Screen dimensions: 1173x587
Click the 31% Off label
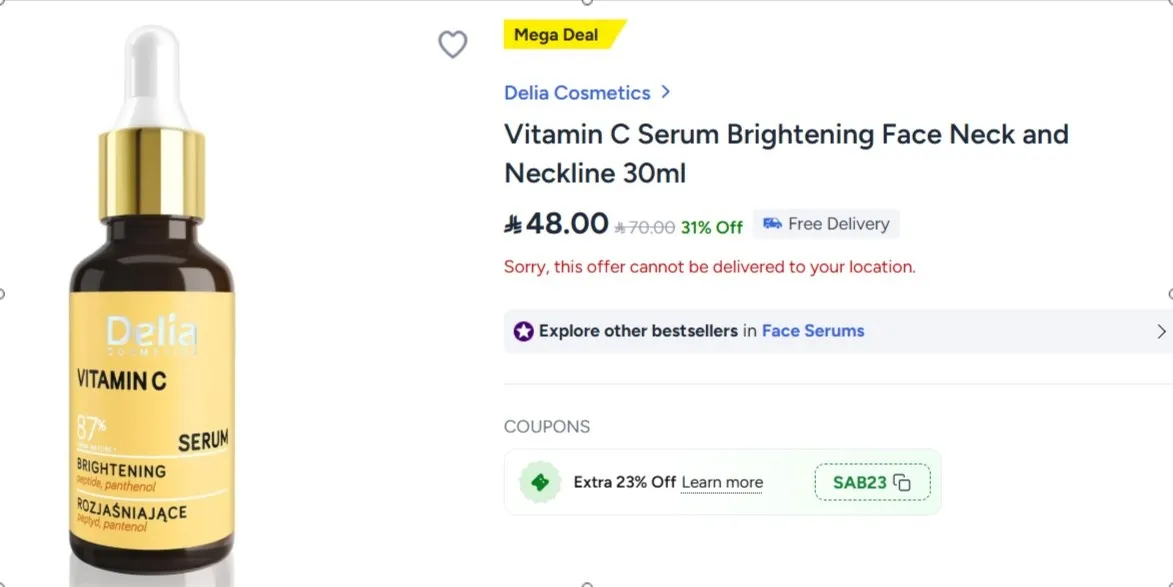click(712, 226)
